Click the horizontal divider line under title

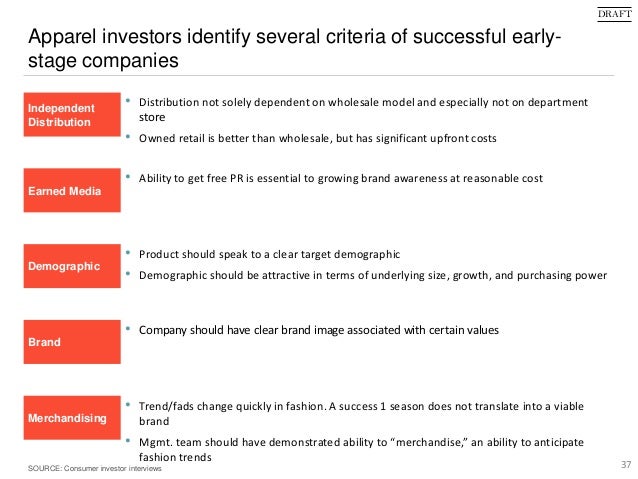click(x=319, y=76)
